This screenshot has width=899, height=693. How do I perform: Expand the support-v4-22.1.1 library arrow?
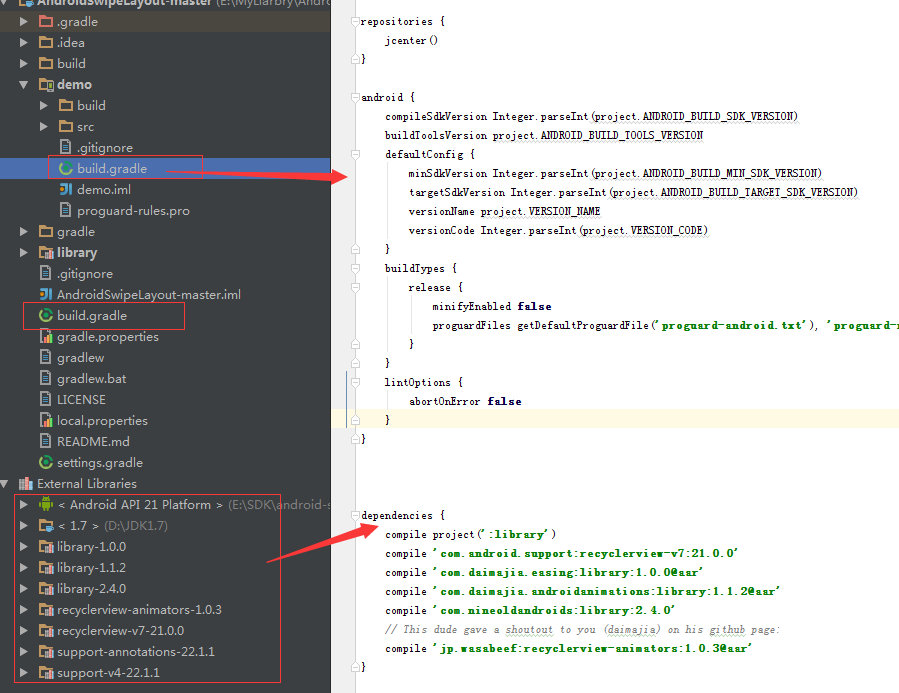[x=24, y=673]
